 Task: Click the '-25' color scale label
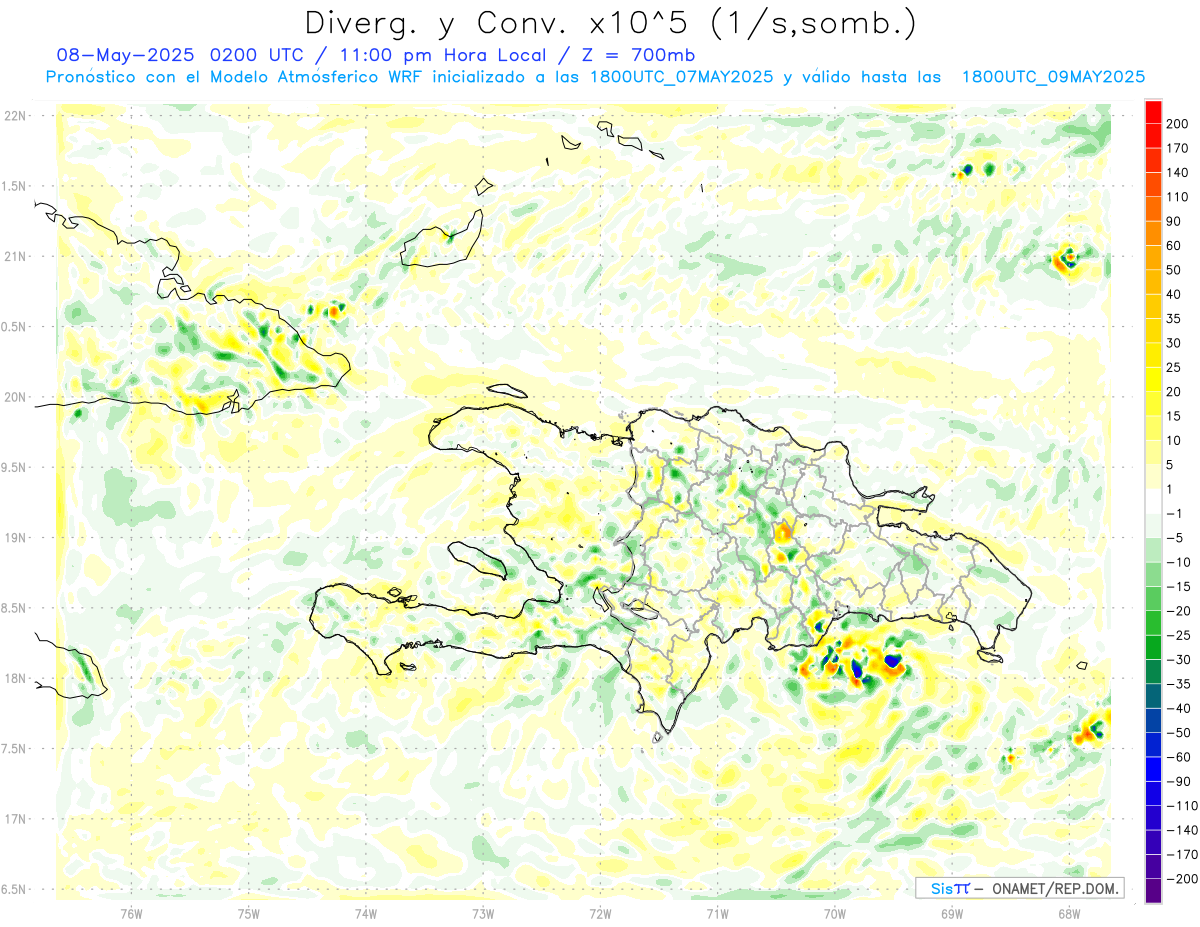pyautogui.click(x=1179, y=635)
